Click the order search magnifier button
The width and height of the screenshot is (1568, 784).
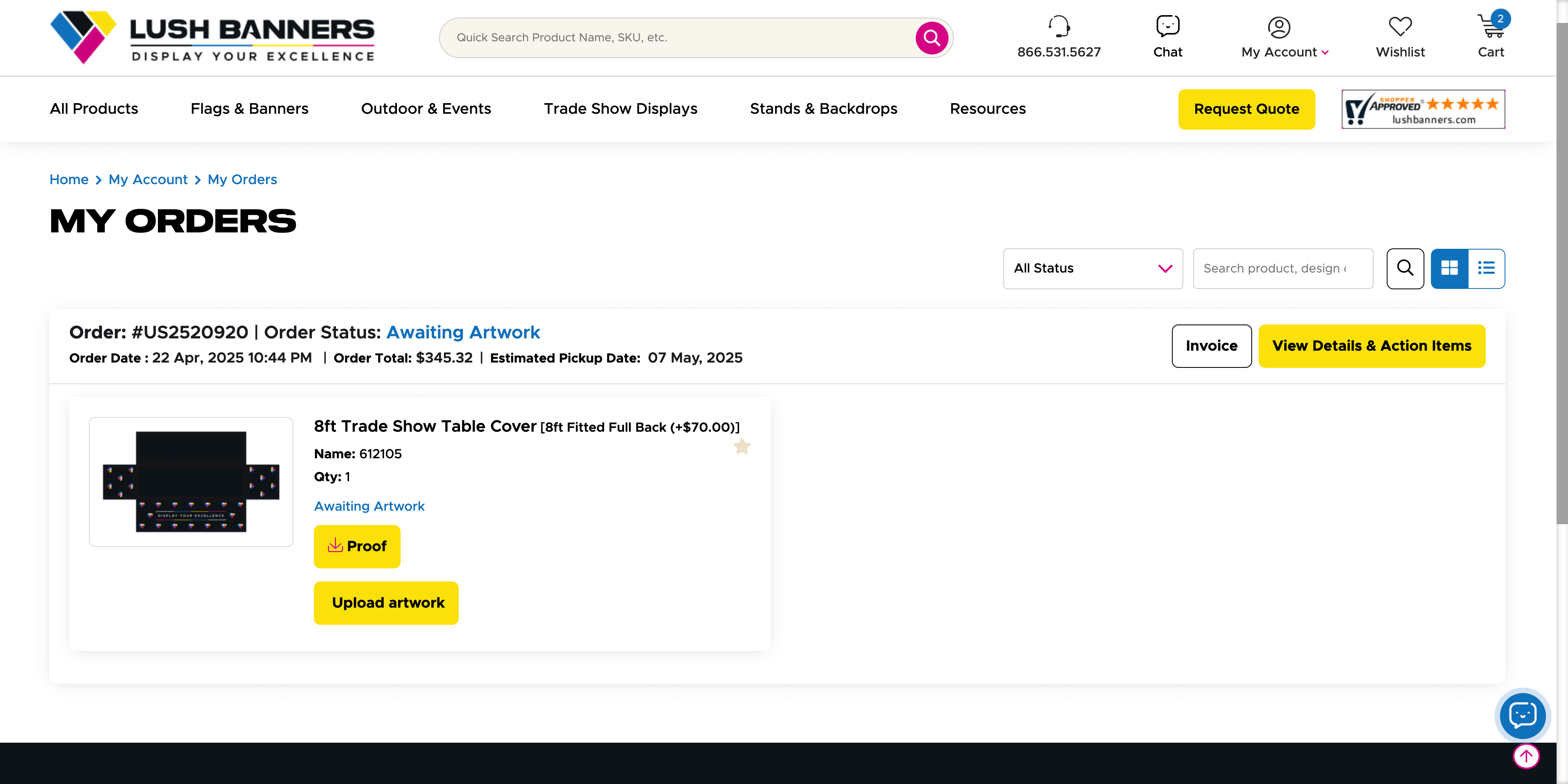(x=1404, y=268)
